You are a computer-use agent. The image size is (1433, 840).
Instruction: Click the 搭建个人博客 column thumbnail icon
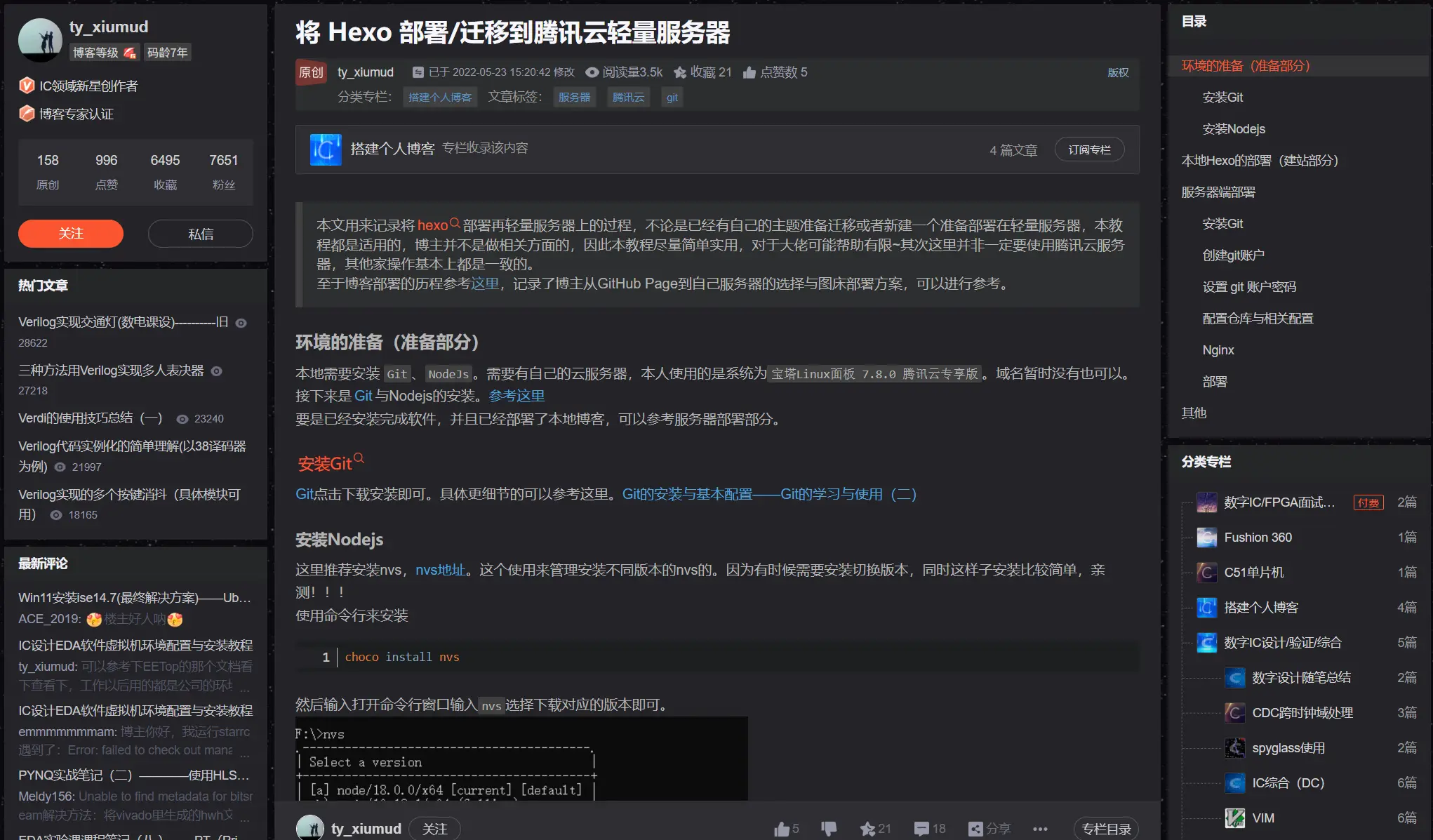pos(326,149)
